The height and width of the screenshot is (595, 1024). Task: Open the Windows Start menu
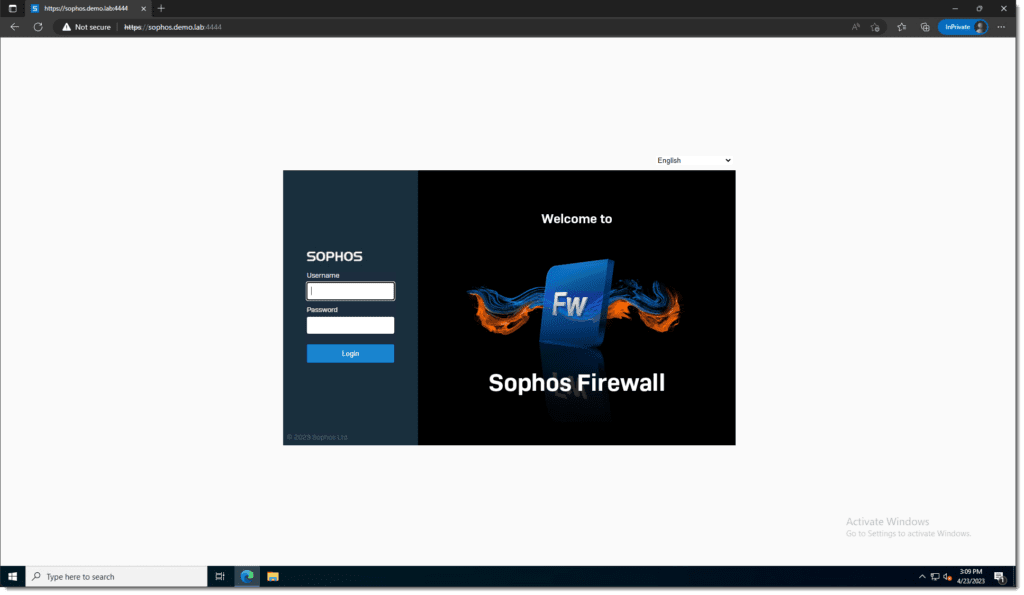pos(12,579)
